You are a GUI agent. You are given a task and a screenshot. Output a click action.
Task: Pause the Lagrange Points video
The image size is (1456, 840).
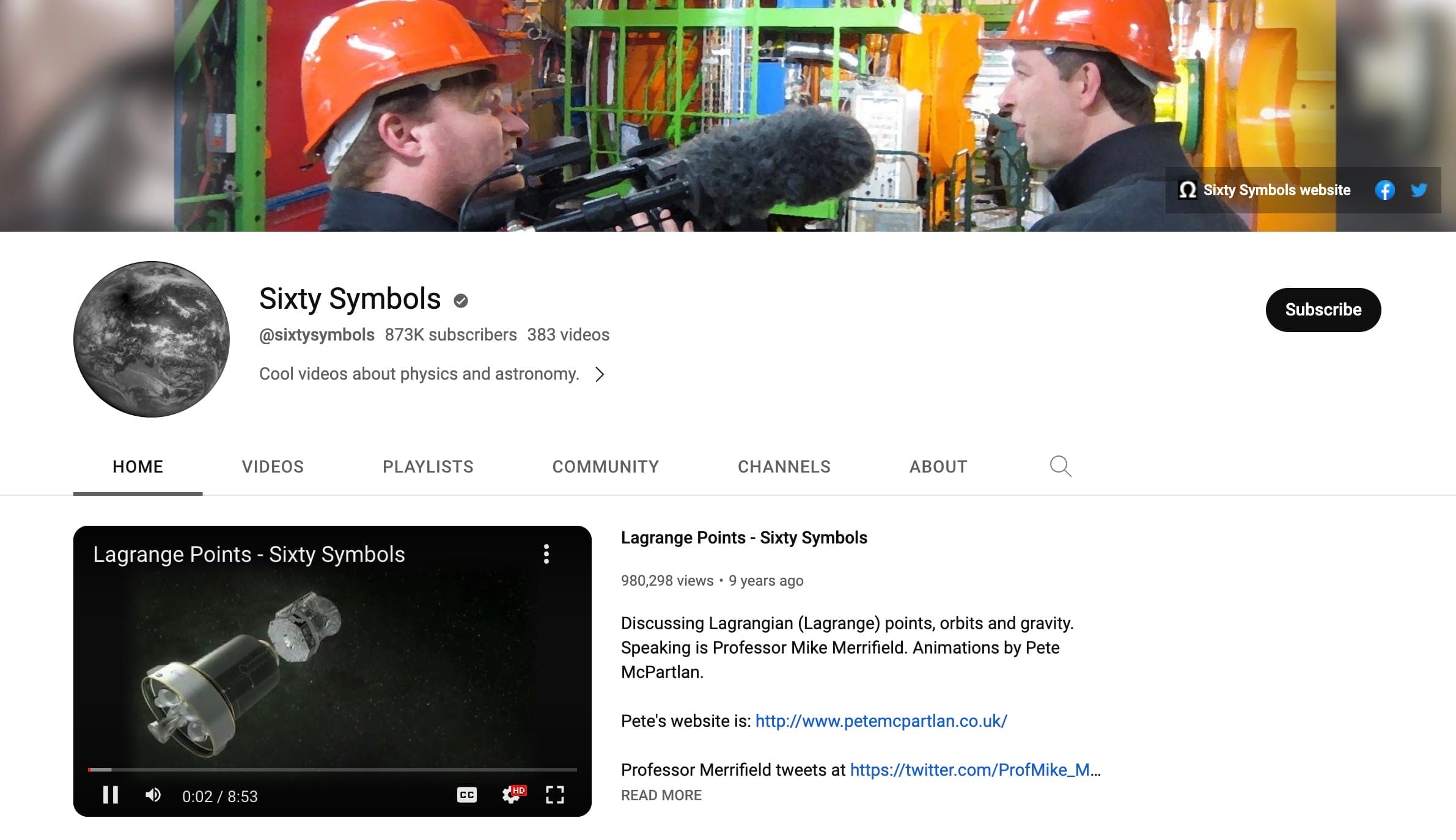pos(111,795)
